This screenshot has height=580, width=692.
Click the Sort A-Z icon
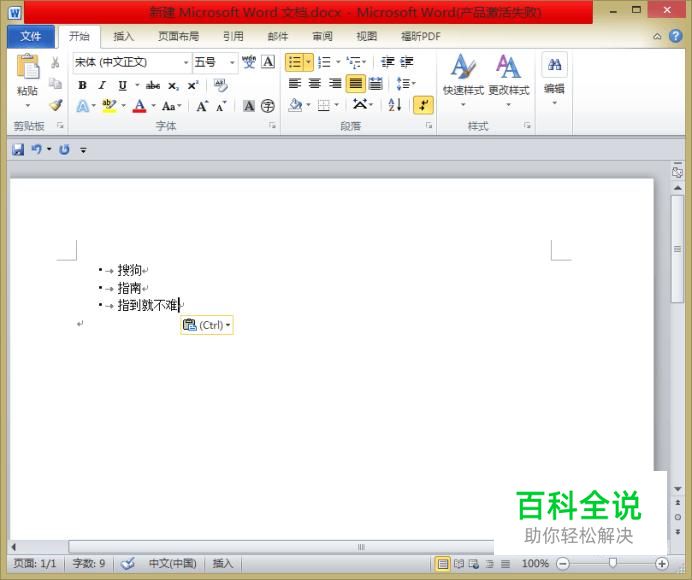(x=395, y=105)
